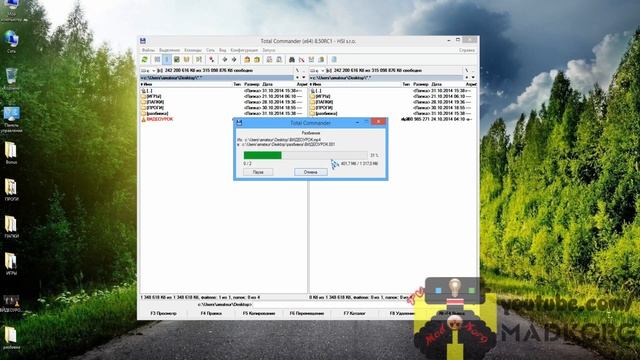Sort left panel by Размер column header
This screenshot has height=360, width=640.
coord(252,84)
